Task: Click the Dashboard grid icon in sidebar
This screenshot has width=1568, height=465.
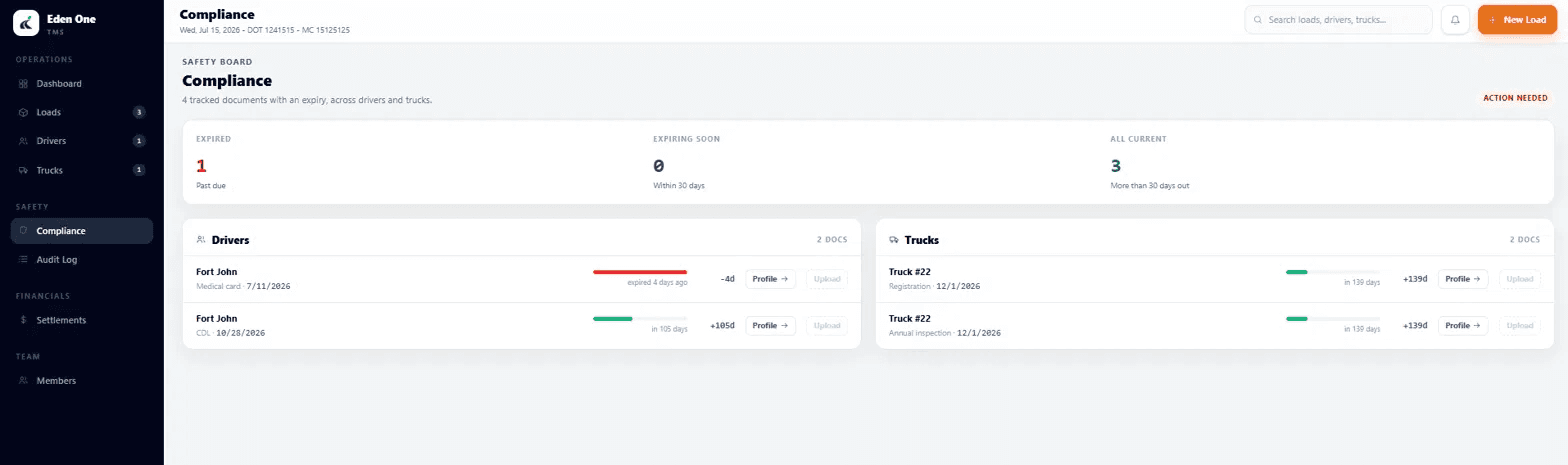Action: tap(23, 83)
